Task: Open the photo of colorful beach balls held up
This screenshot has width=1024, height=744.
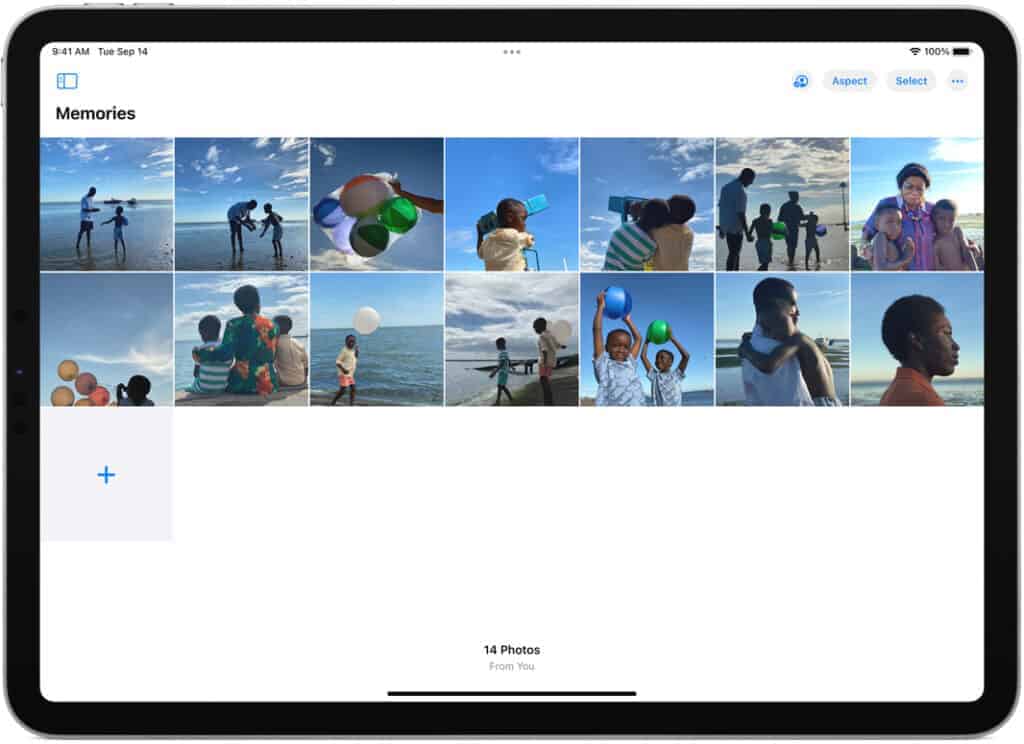Action: pyautogui.click(x=376, y=204)
